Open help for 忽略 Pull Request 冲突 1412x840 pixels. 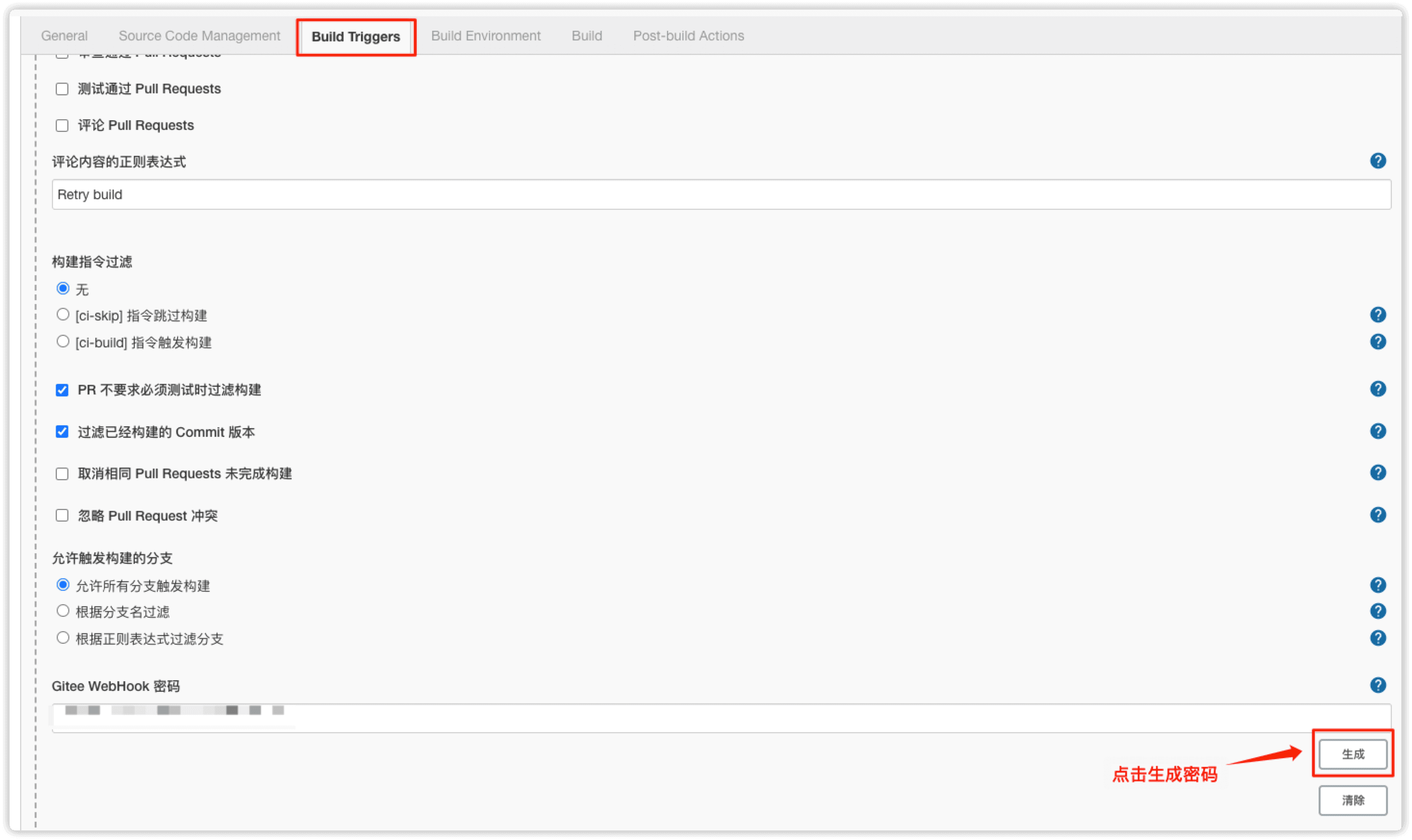pos(1377,515)
